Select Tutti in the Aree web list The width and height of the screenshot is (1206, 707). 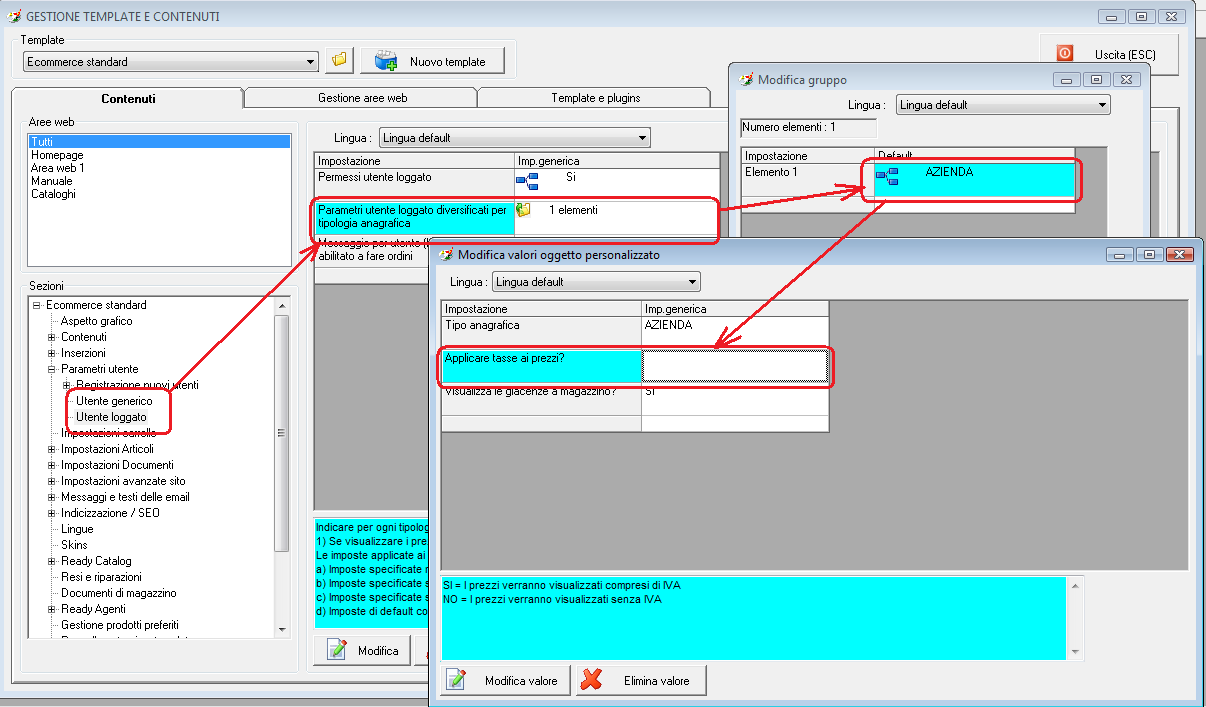(160, 142)
